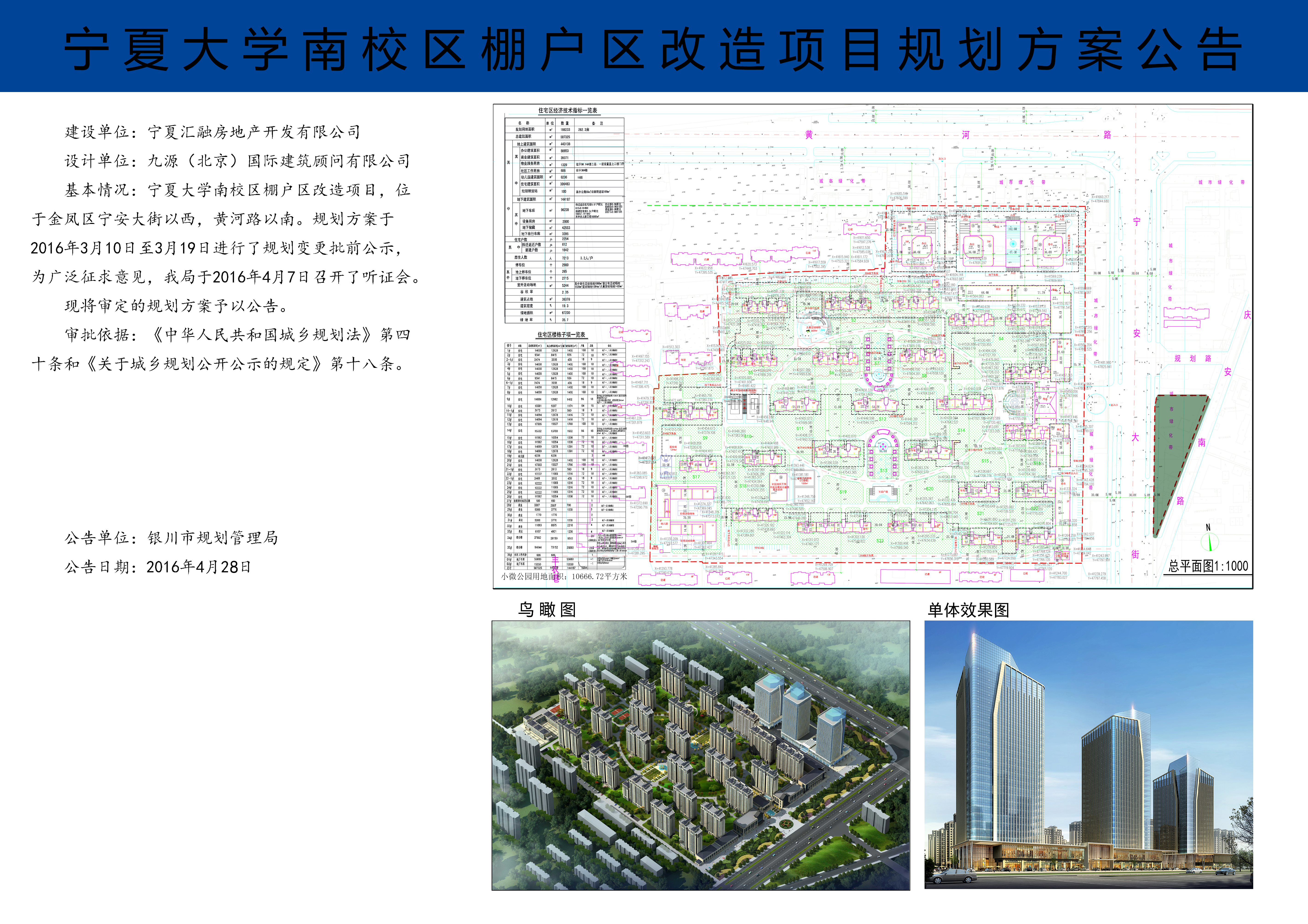Click the line beginning 于金凤区宁安大街以西
Image resolution: width=1308 pixels, height=924 pixels.
(213, 219)
